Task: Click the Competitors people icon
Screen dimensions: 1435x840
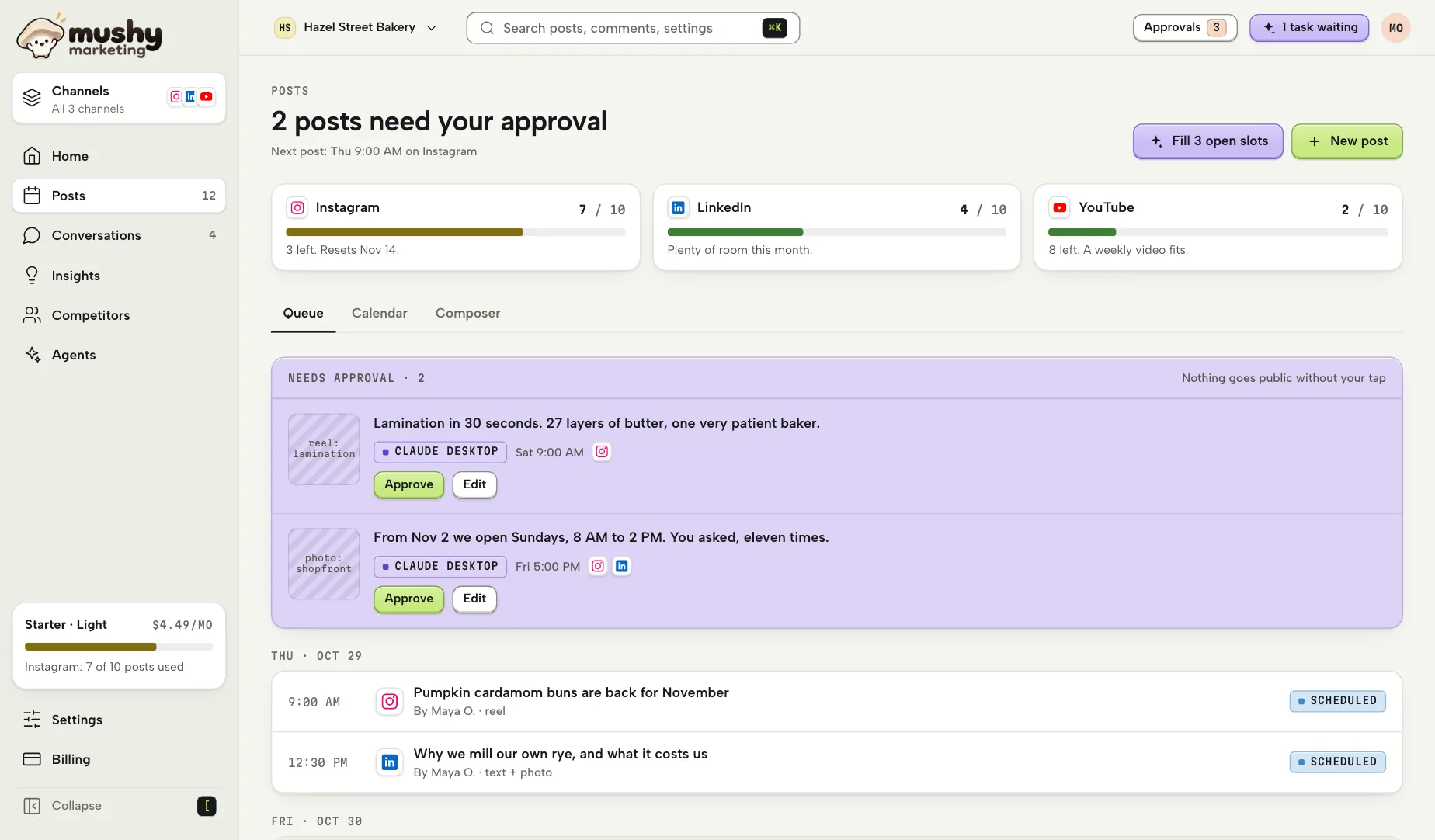Action: pos(32,315)
